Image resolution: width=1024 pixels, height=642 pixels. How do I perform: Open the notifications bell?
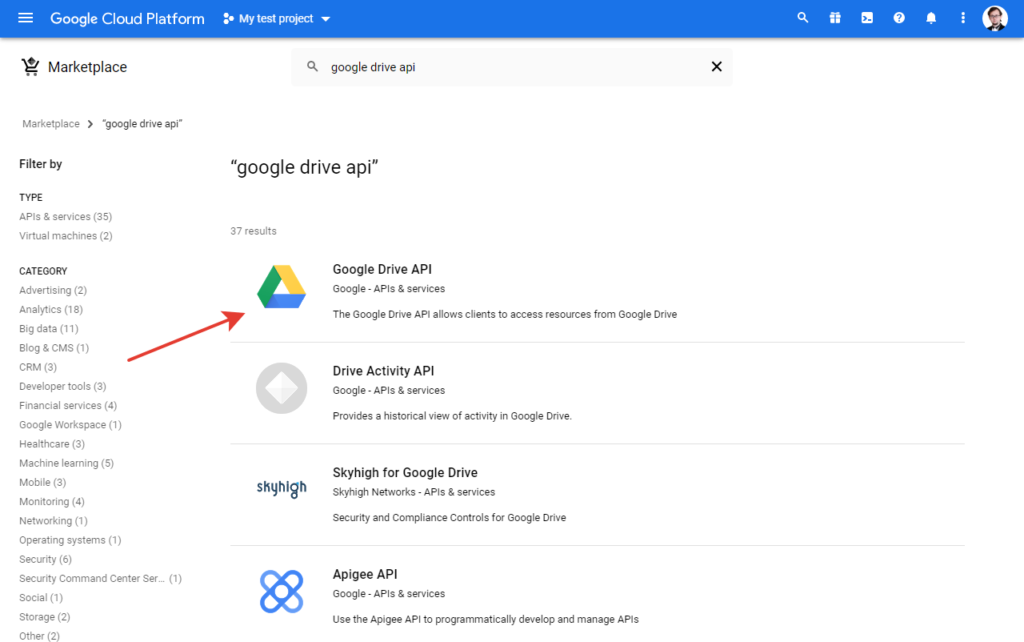pos(931,18)
